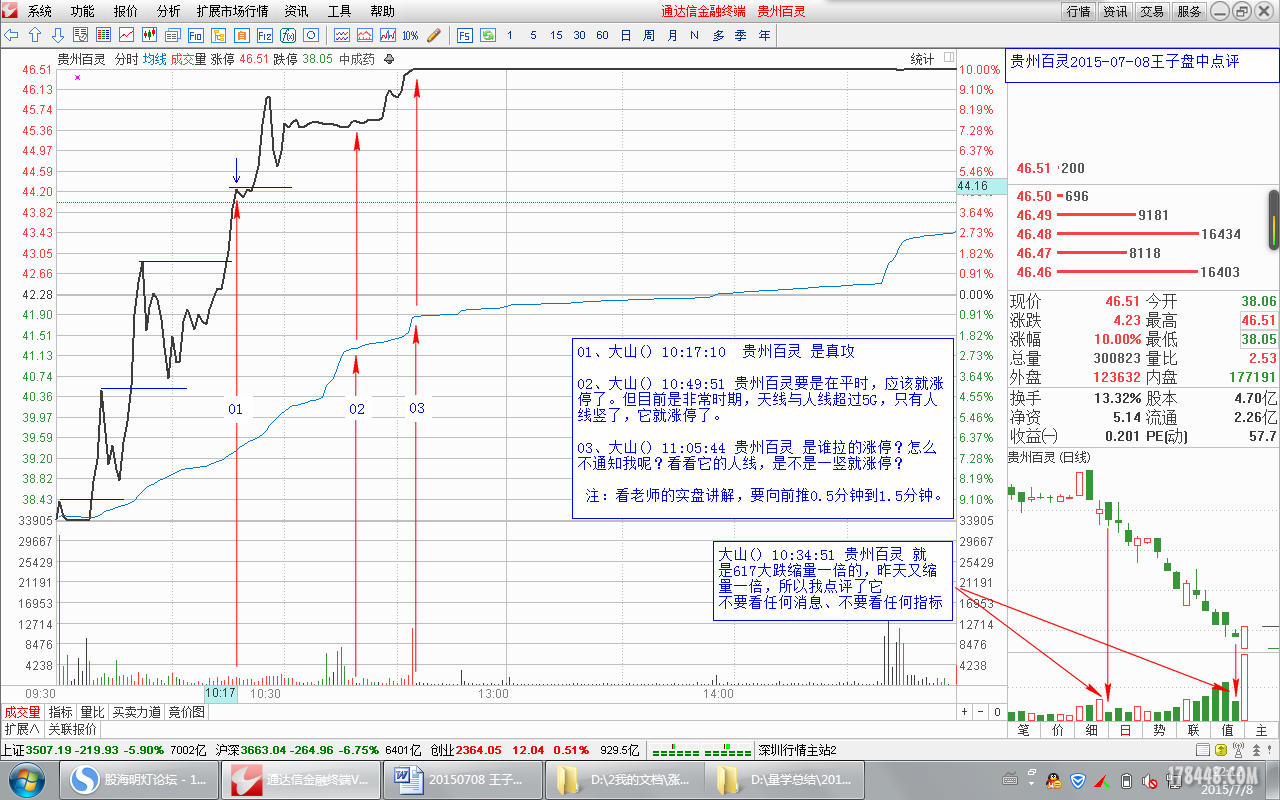Click the battery icon in system tray

1126,781
